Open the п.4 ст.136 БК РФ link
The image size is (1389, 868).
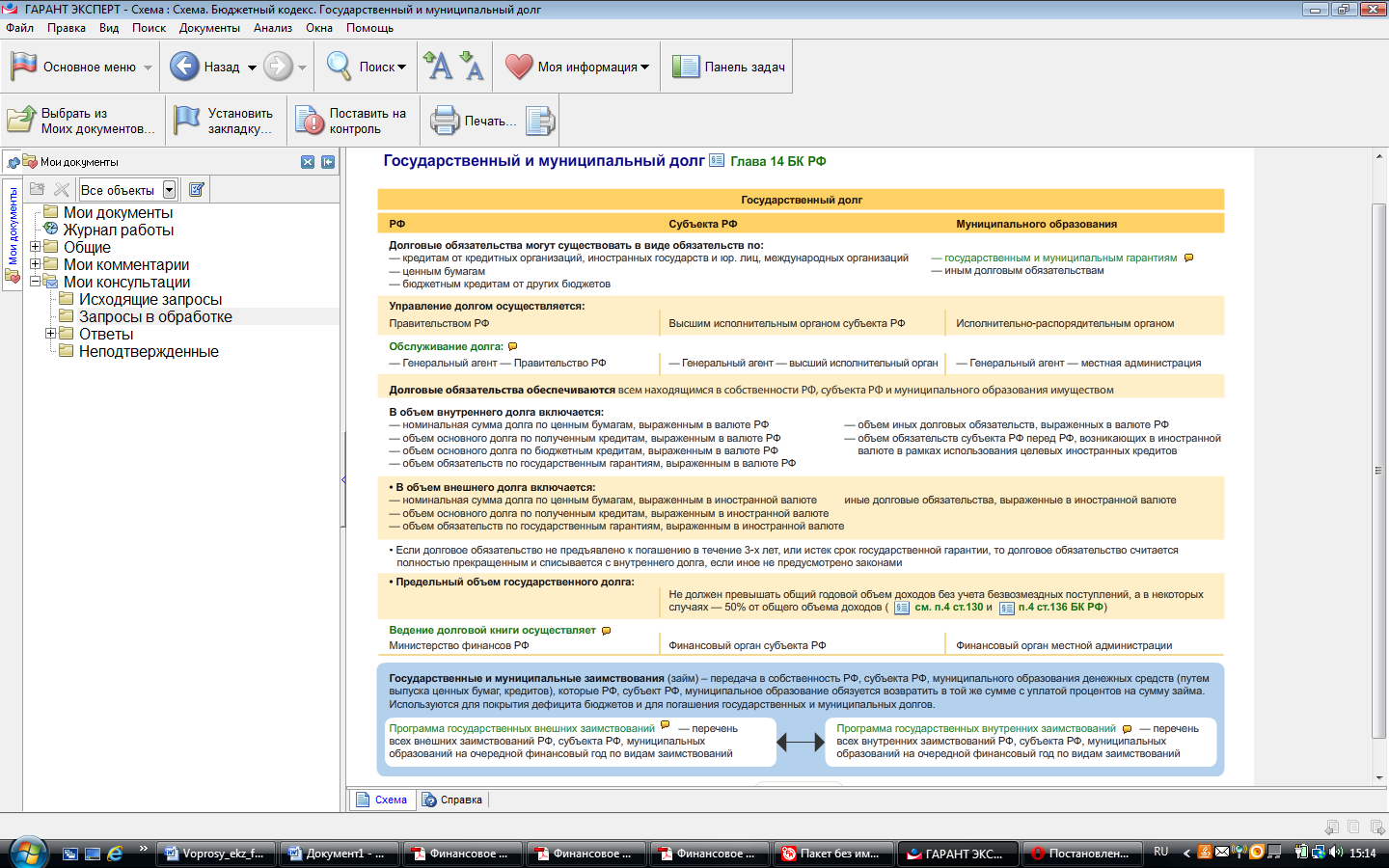tap(1061, 607)
